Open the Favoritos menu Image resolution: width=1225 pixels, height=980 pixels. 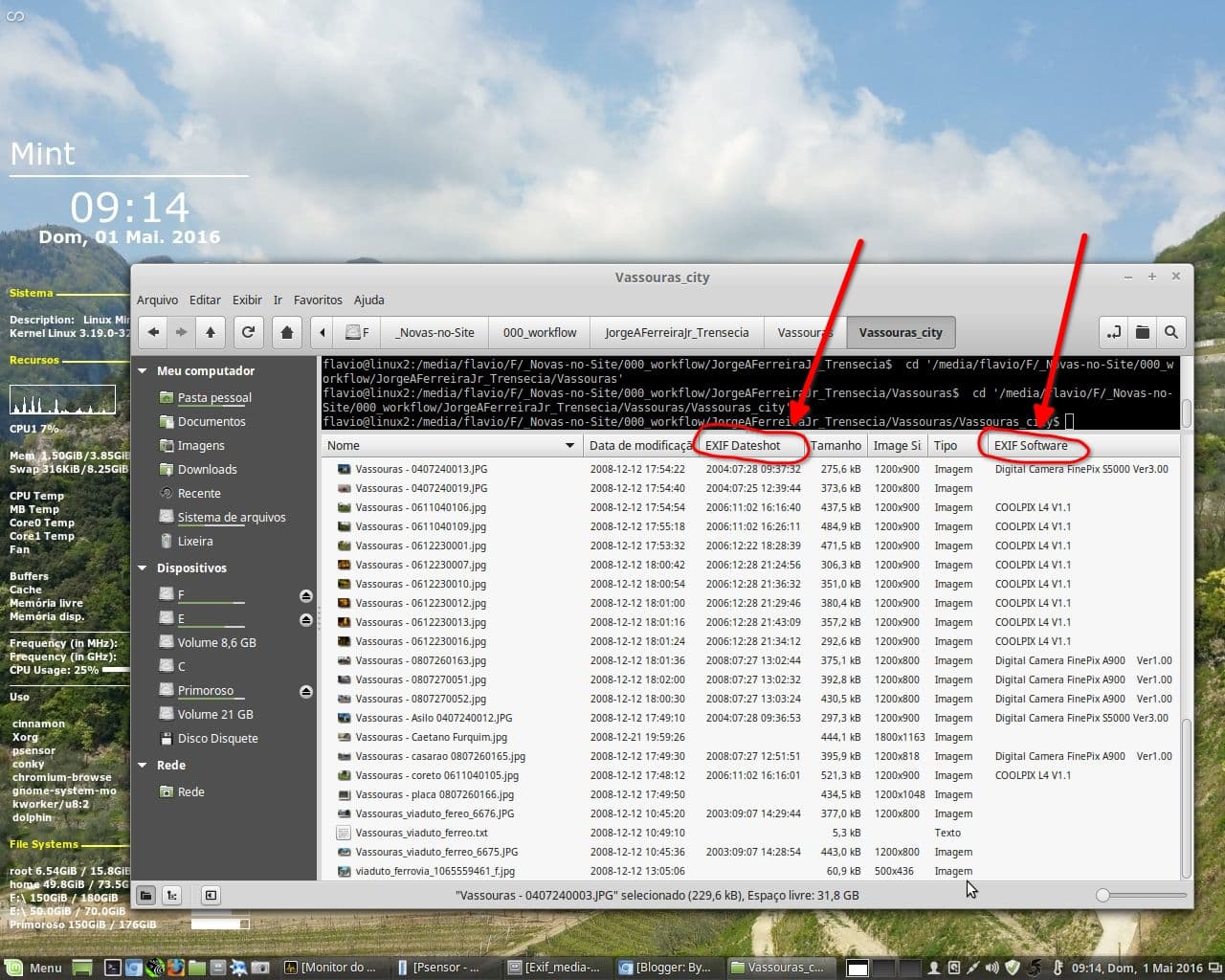coord(318,300)
